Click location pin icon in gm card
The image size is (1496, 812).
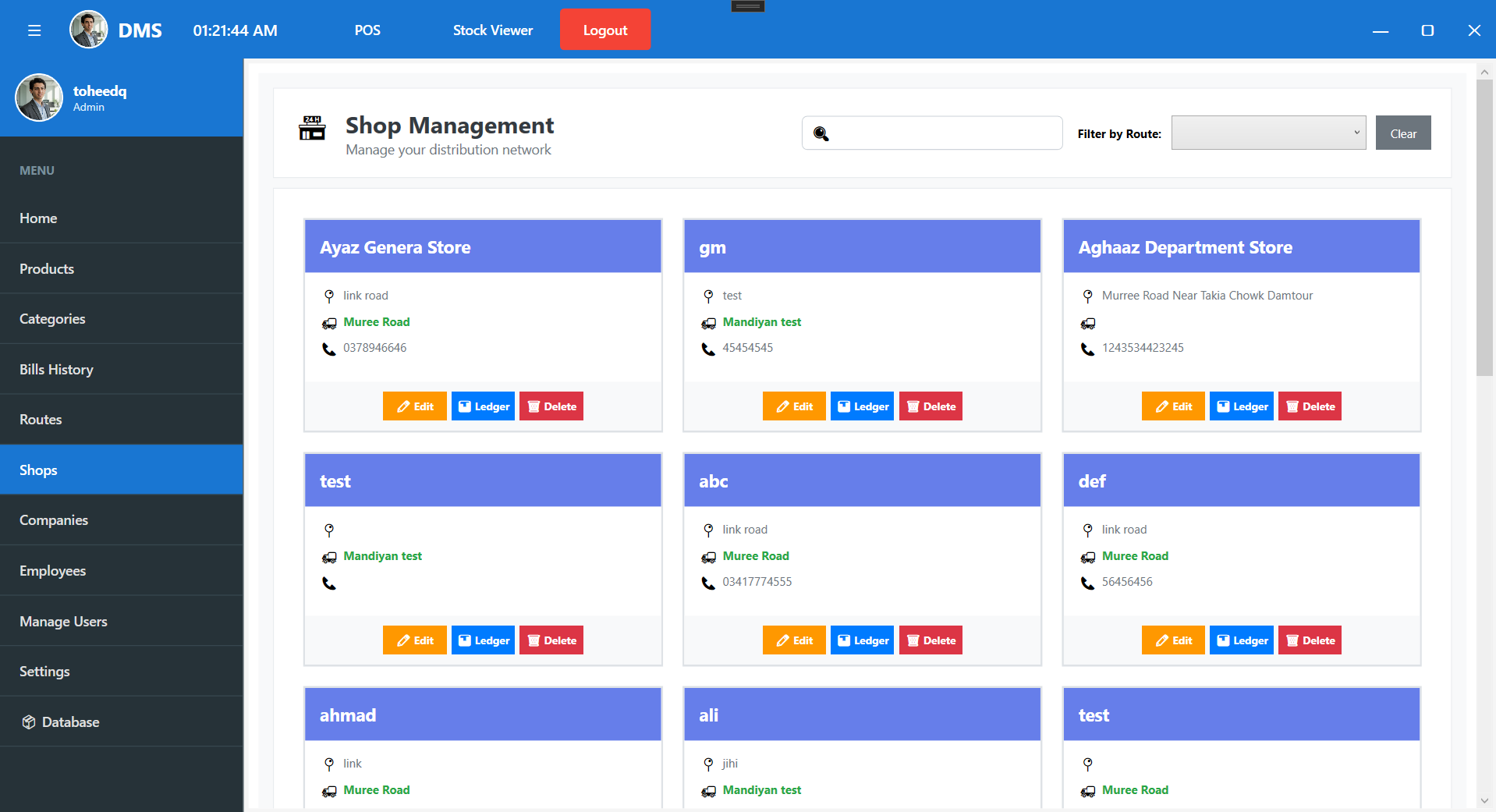point(708,296)
